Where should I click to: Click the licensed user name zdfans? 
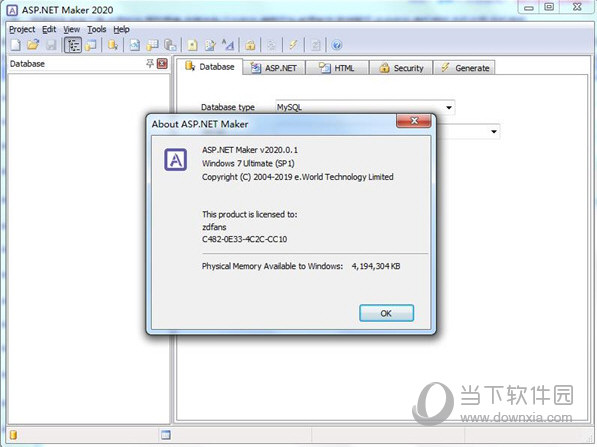(214, 227)
